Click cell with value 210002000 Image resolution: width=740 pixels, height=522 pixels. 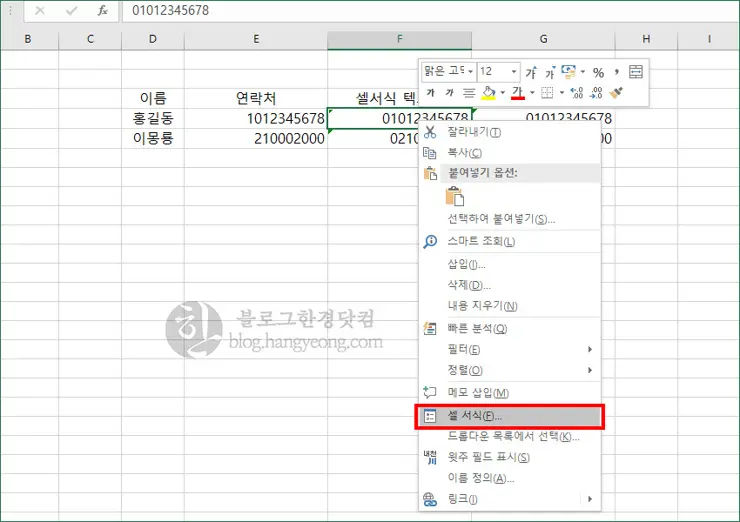[256, 138]
